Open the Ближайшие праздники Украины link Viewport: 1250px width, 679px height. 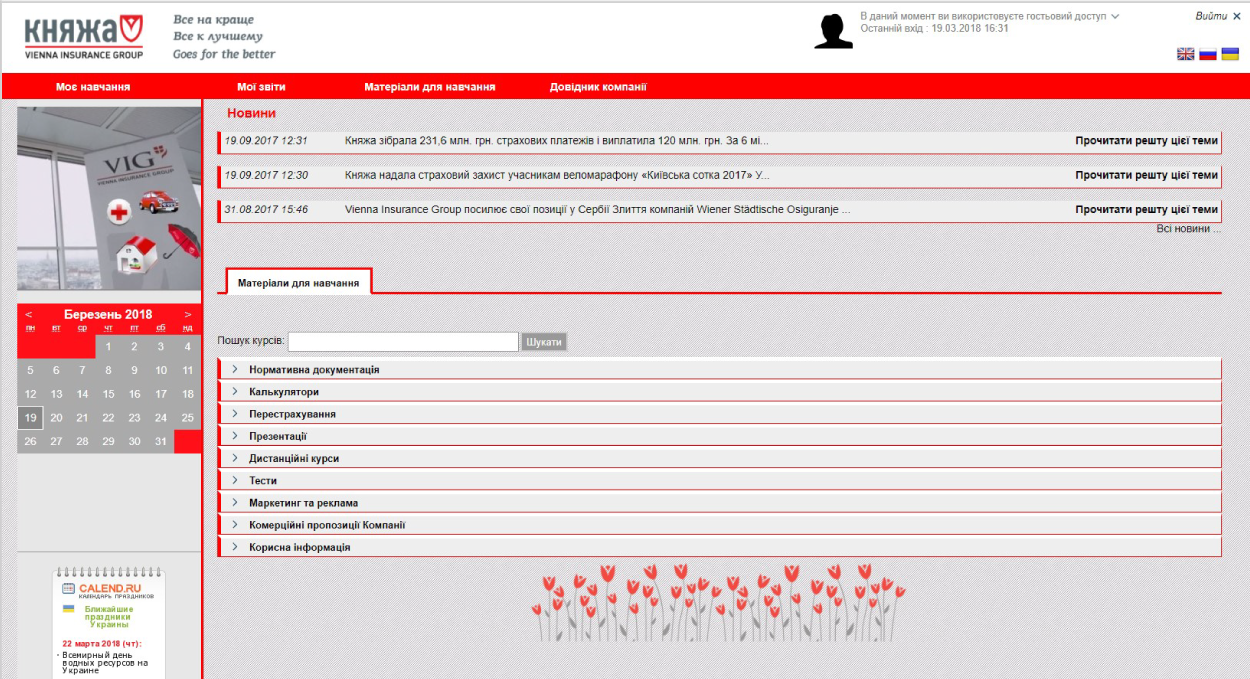110,616
